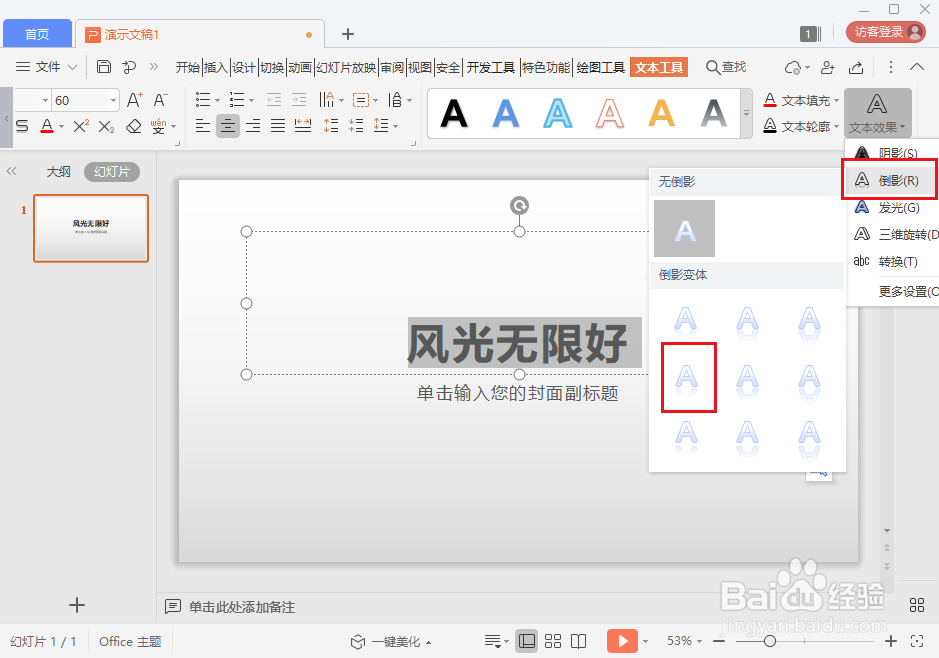
Task: Click the clear formatting eraser icon
Action: tap(133, 126)
